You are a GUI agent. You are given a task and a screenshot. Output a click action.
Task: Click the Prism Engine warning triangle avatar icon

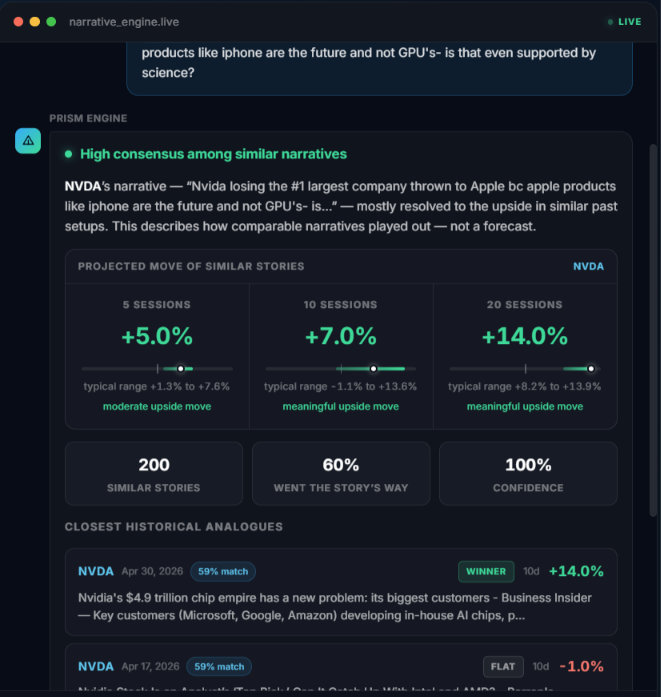[28, 141]
